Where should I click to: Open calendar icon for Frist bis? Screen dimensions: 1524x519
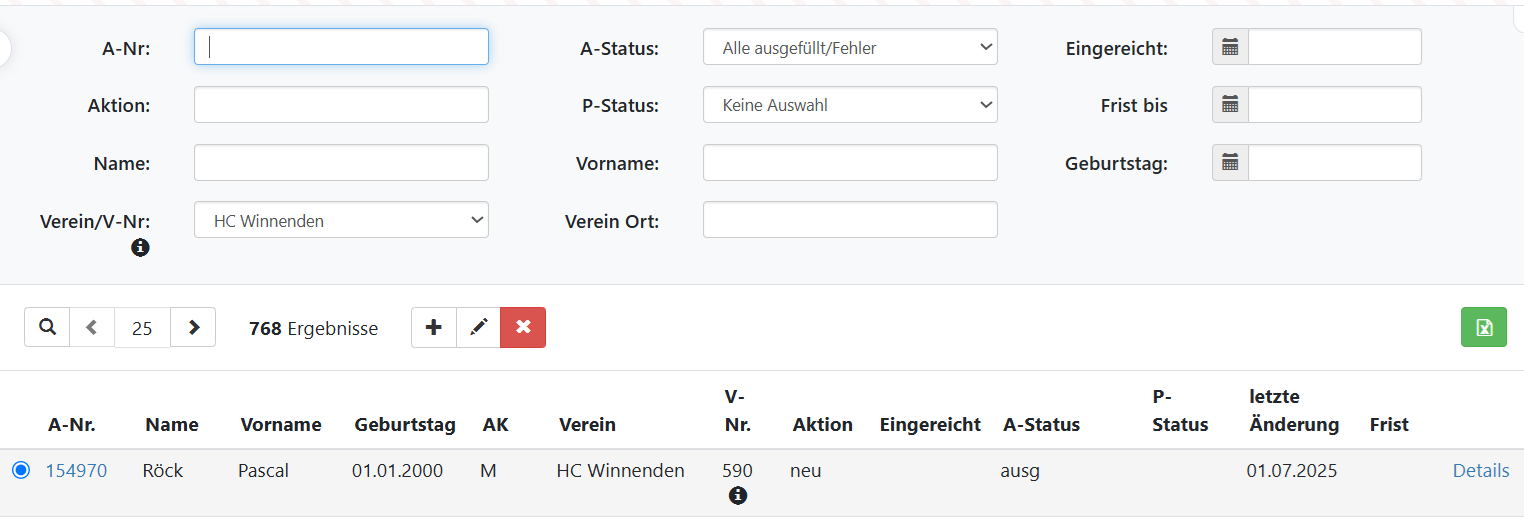pyautogui.click(x=1230, y=105)
